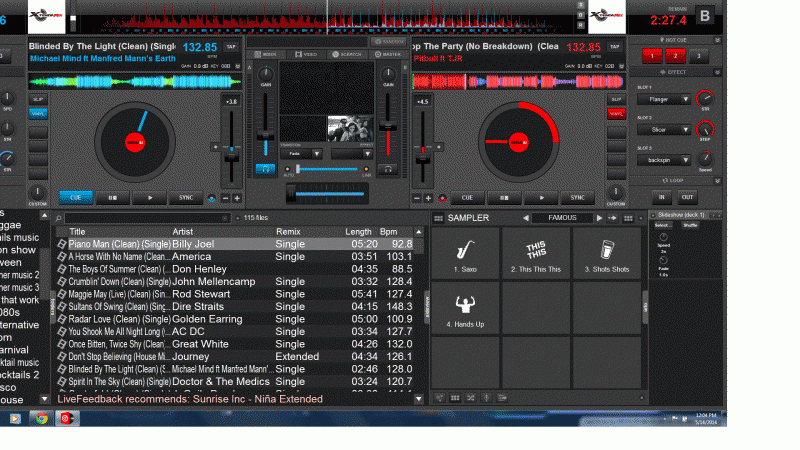Click the pitch bend minus on left deck
The width and height of the screenshot is (800, 450).
225,198
